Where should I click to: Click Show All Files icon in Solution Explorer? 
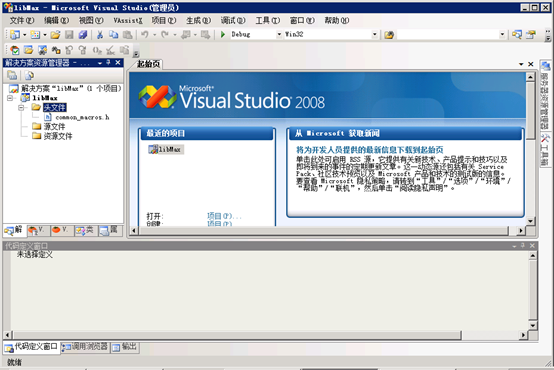[29, 75]
